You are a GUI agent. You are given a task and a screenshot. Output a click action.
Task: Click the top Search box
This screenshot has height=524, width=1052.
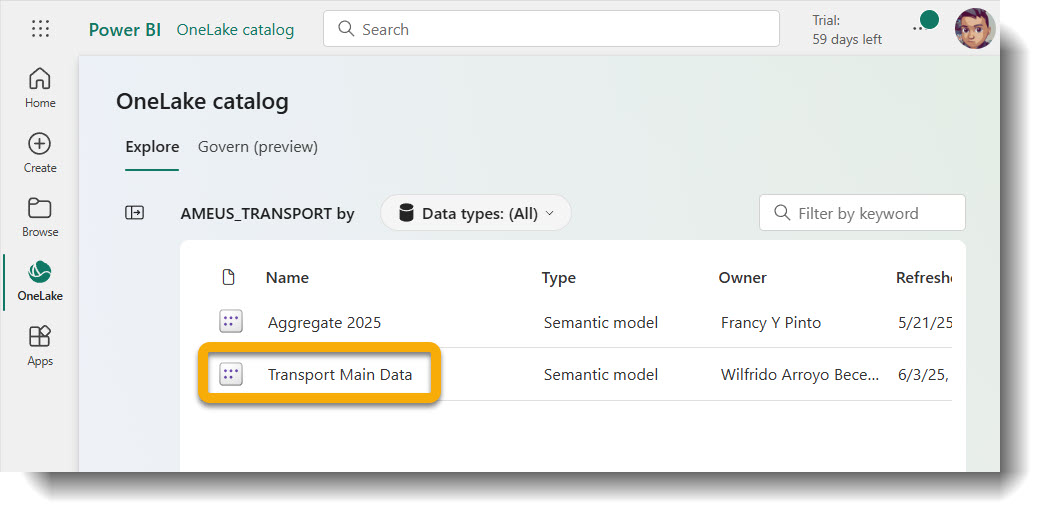click(x=551, y=29)
